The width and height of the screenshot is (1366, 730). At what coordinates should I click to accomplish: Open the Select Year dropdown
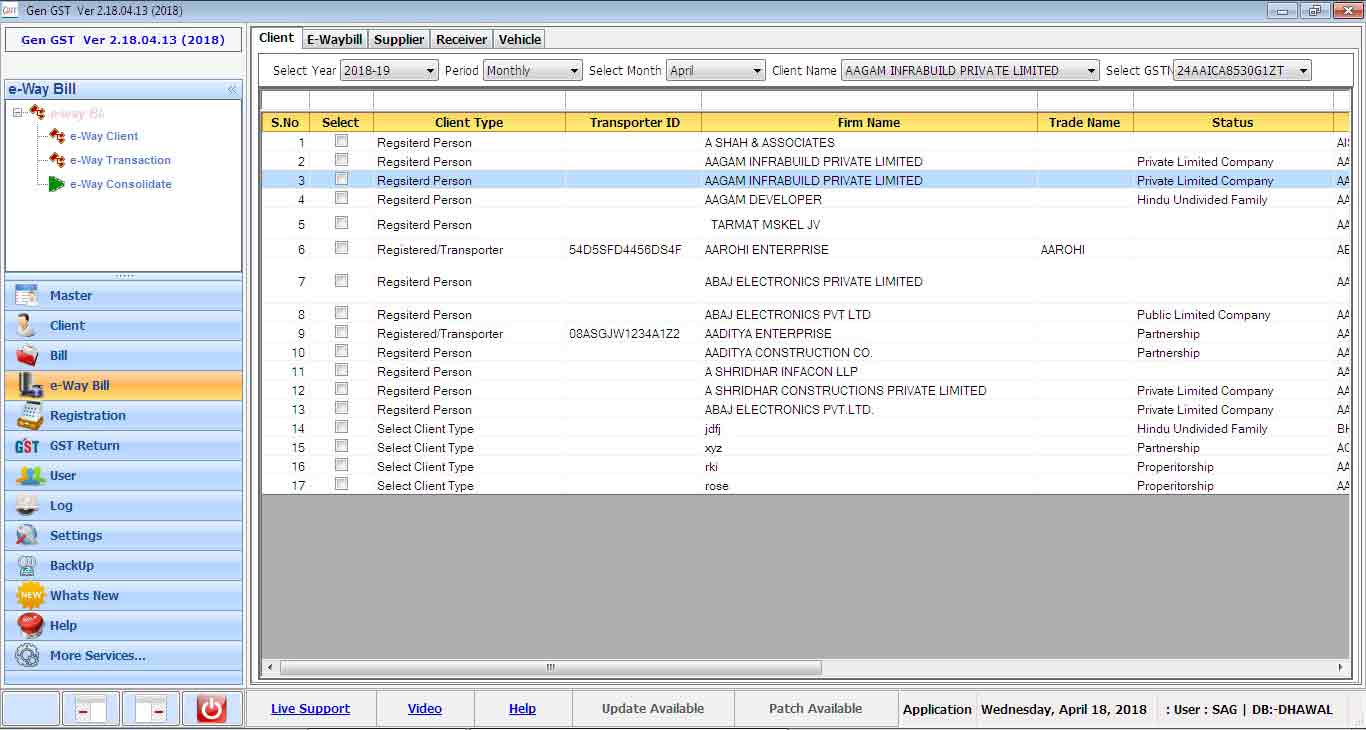tap(389, 71)
